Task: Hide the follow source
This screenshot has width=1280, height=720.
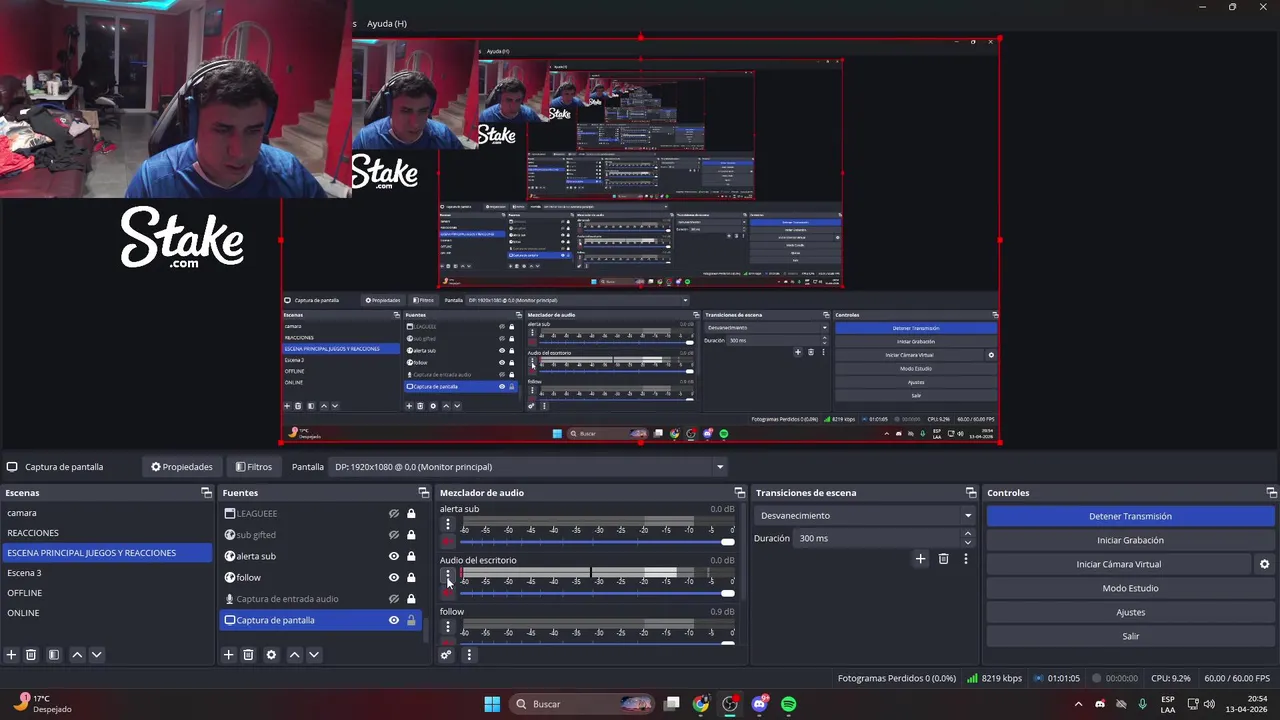Action: [394, 577]
